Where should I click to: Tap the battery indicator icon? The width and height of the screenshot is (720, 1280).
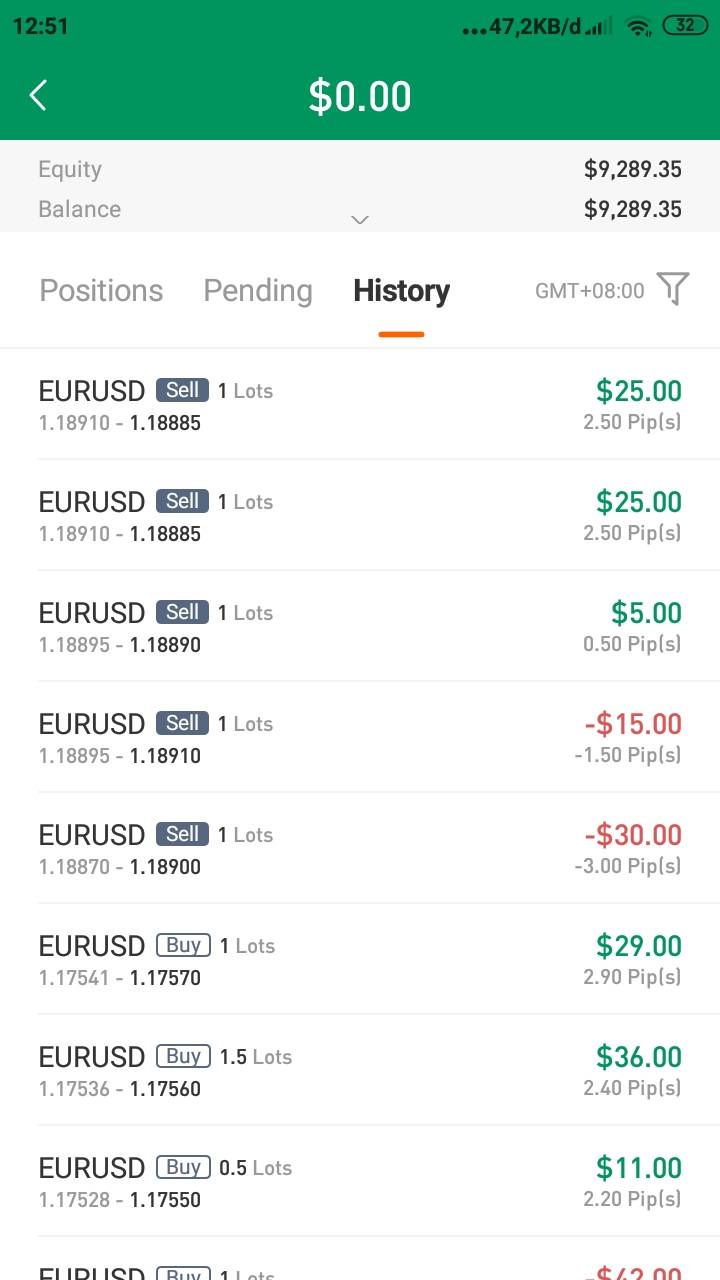pyautogui.click(x=685, y=26)
